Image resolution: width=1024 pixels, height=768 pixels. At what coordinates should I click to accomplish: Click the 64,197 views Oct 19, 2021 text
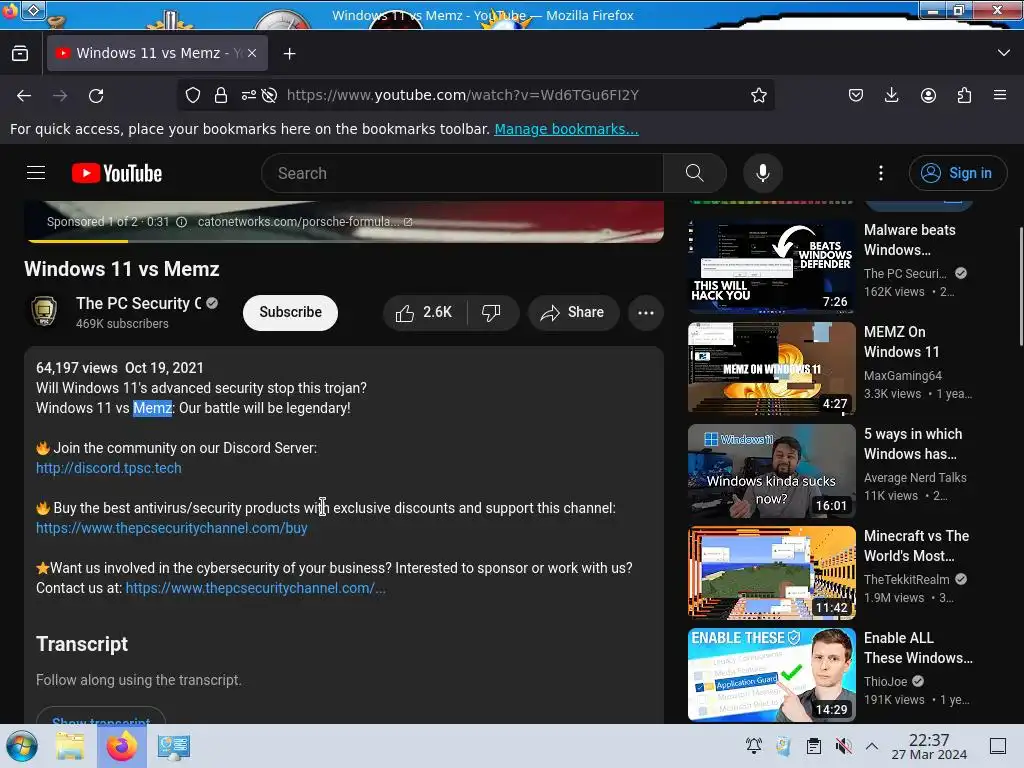pos(120,368)
